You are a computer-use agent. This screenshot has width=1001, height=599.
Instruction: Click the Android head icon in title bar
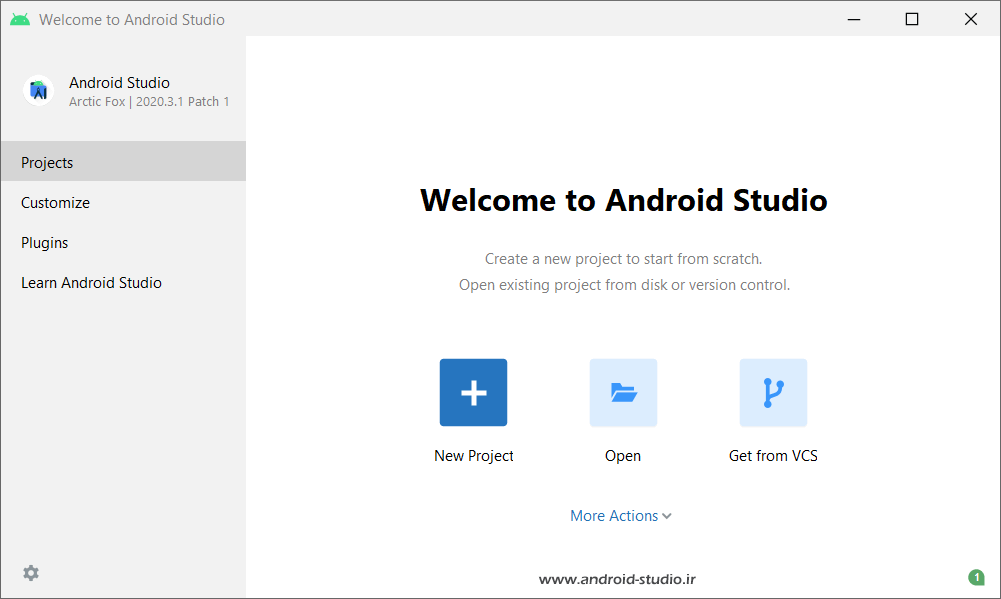click(20, 20)
